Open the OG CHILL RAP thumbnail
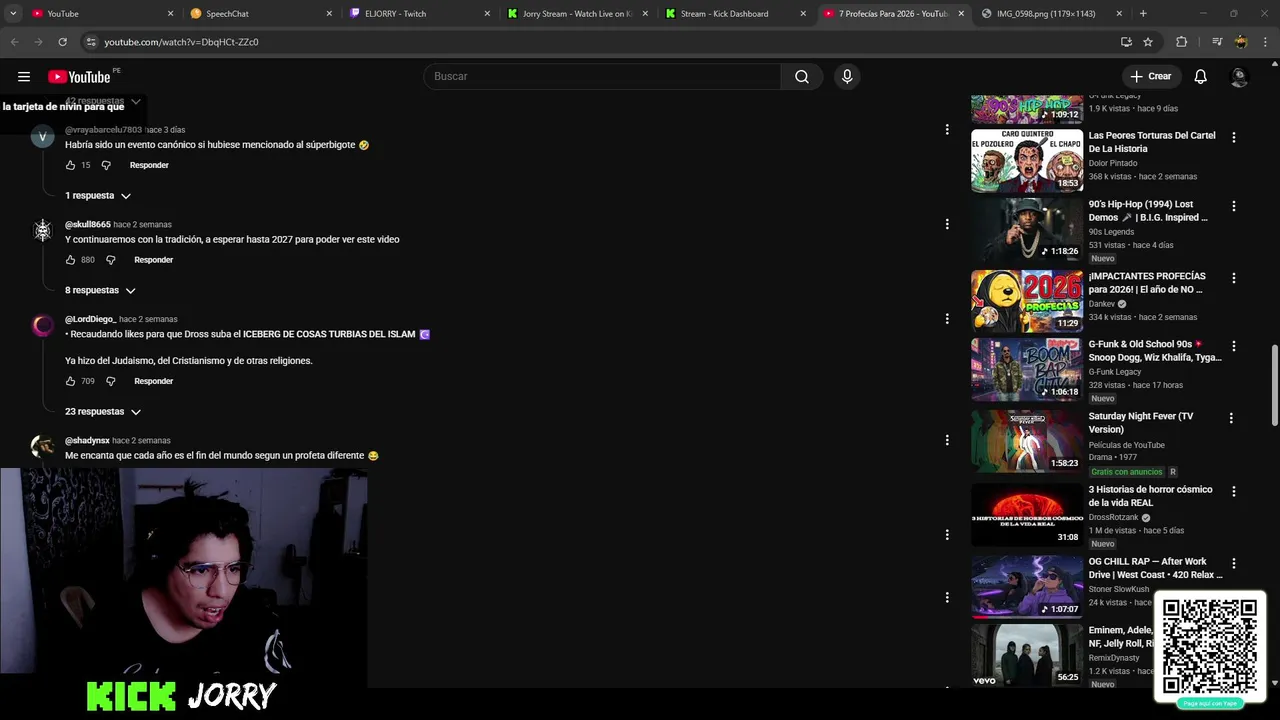This screenshot has width=1280, height=720. tap(1027, 587)
